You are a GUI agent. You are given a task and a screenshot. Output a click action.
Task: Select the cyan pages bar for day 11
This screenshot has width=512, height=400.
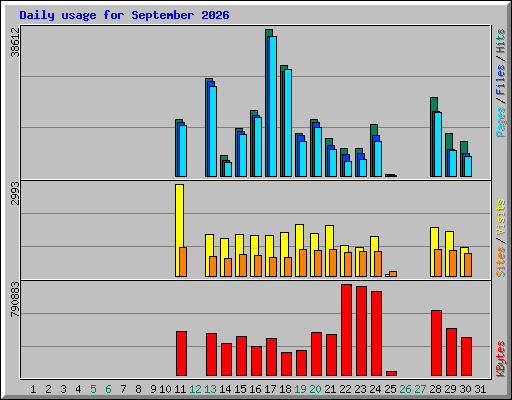(183, 151)
